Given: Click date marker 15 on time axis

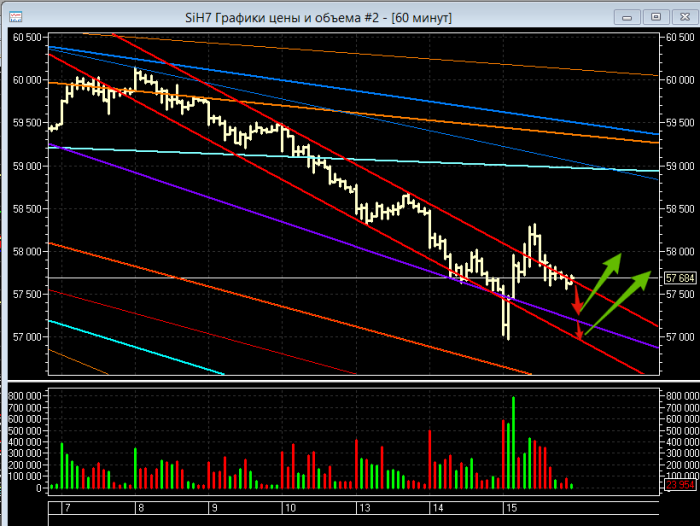Looking at the screenshot, I should (x=511, y=508).
